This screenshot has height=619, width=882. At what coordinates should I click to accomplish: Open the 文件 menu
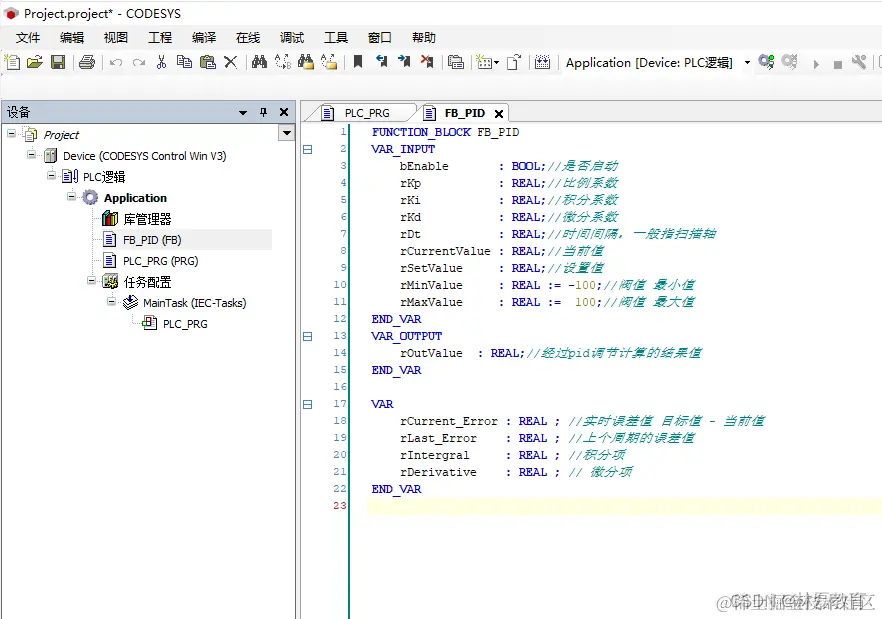pos(28,38)
